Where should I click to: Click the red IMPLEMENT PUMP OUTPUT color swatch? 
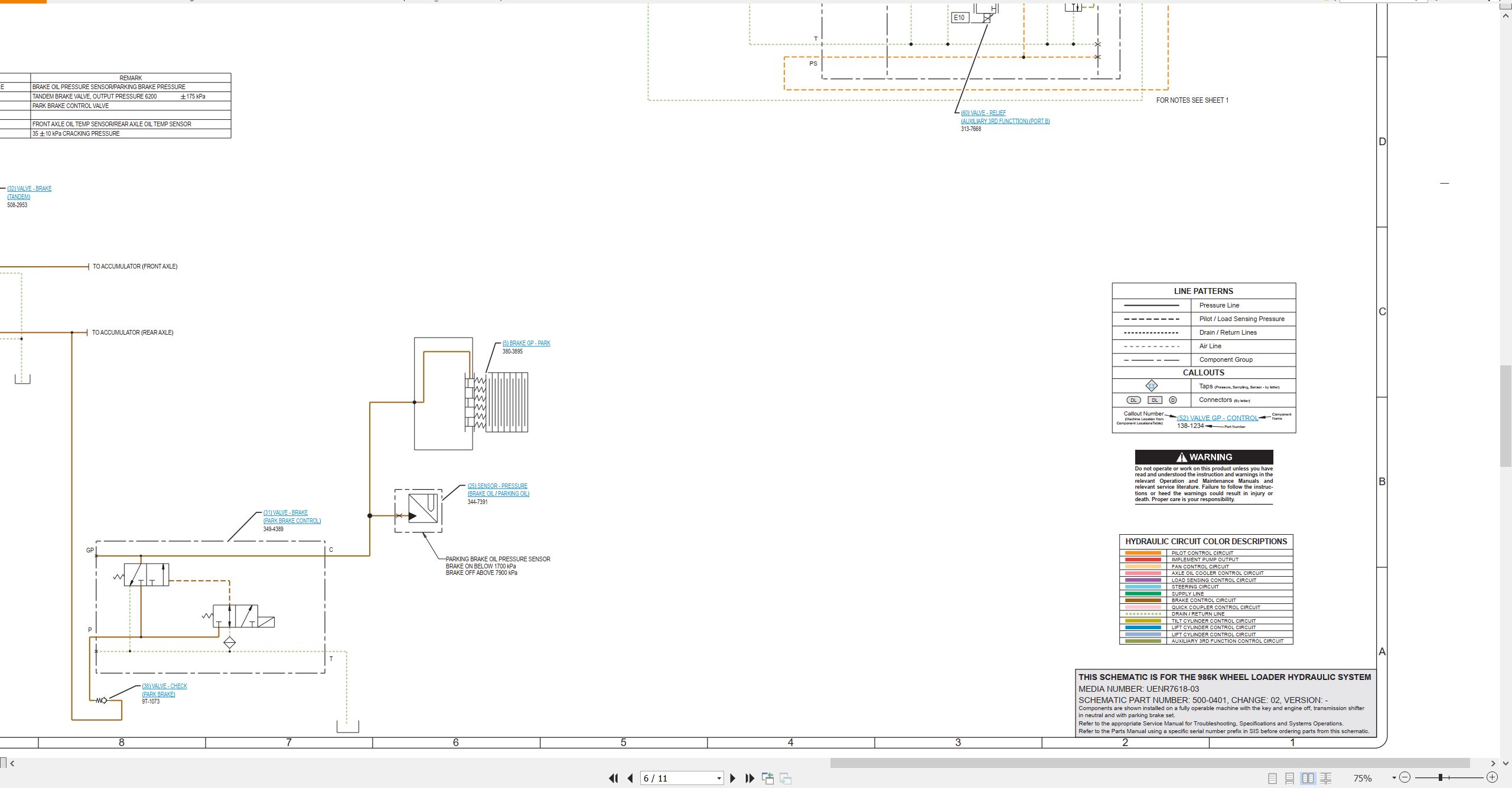click(1143, 560)
